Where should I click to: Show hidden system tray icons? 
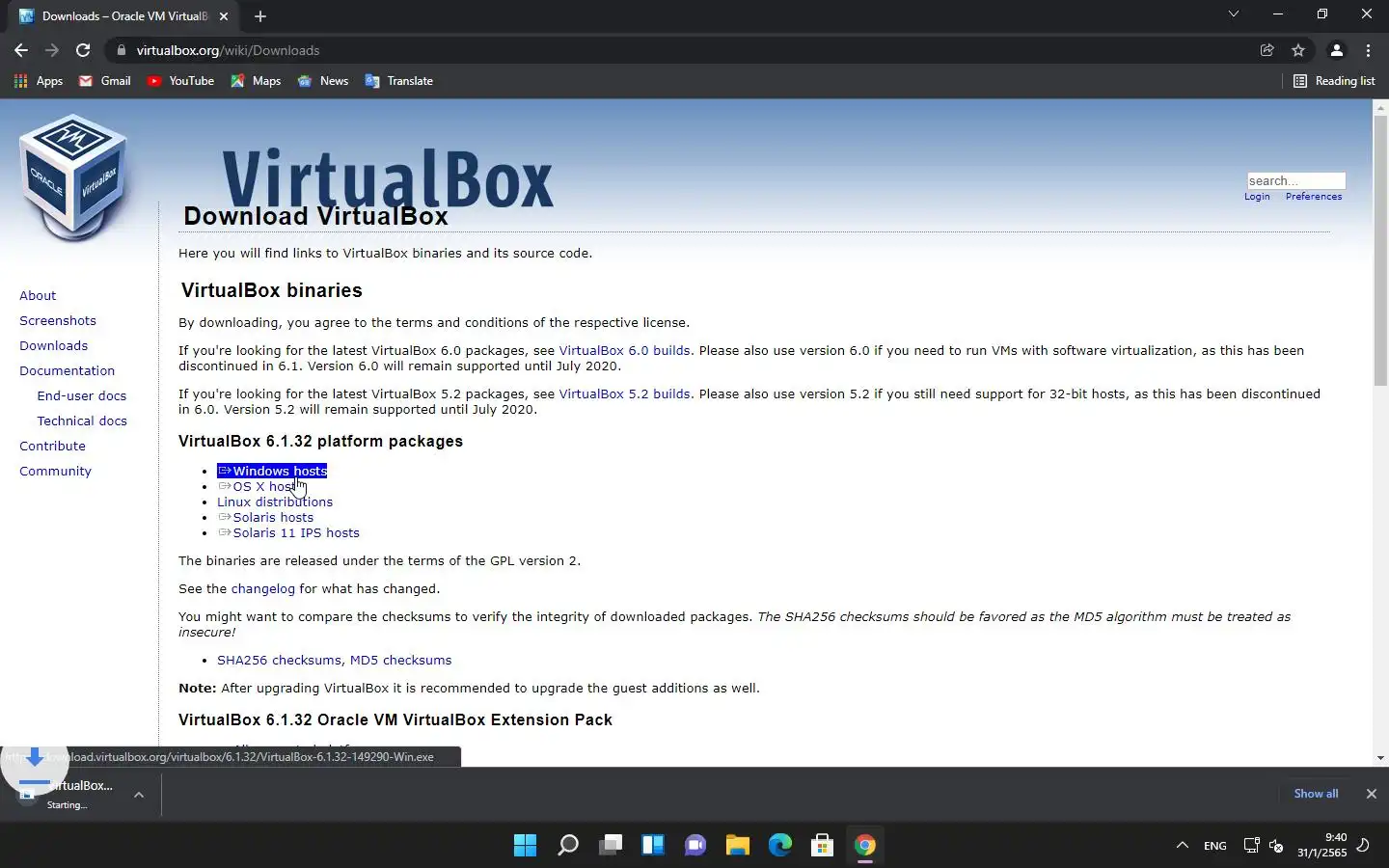(1182, 846)
